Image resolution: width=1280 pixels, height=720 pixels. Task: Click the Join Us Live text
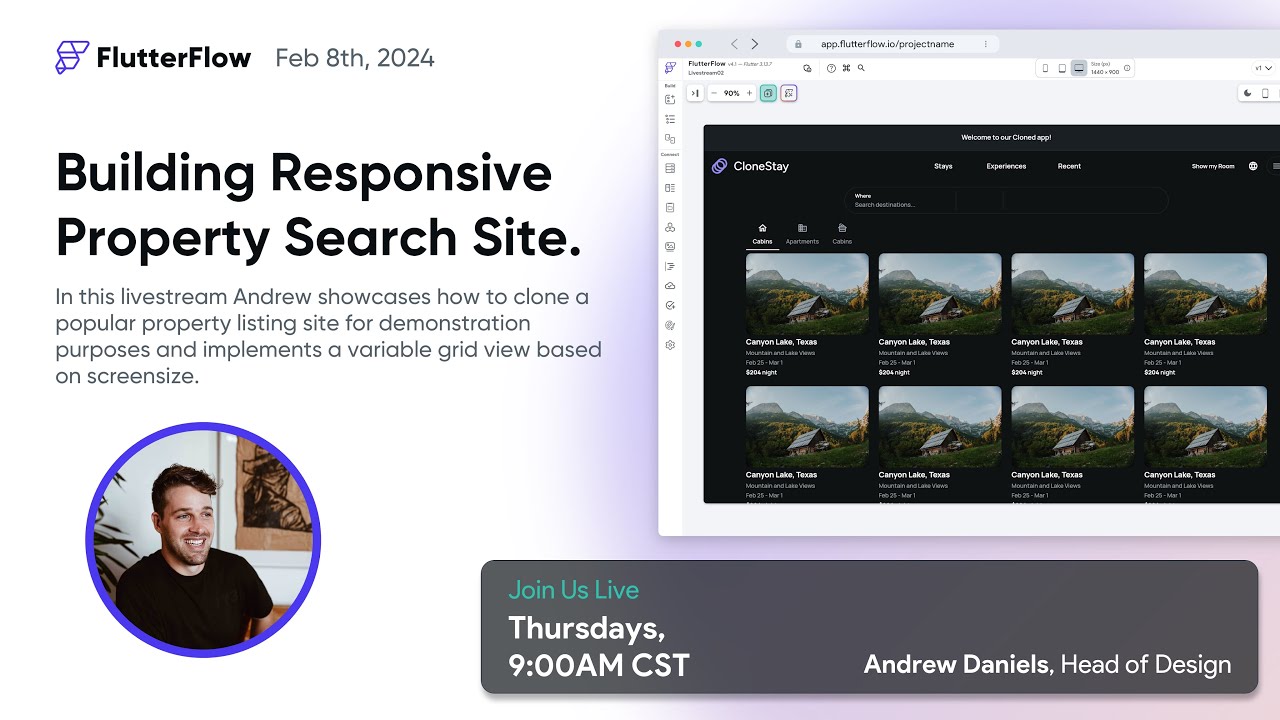(x=573, y=590)
